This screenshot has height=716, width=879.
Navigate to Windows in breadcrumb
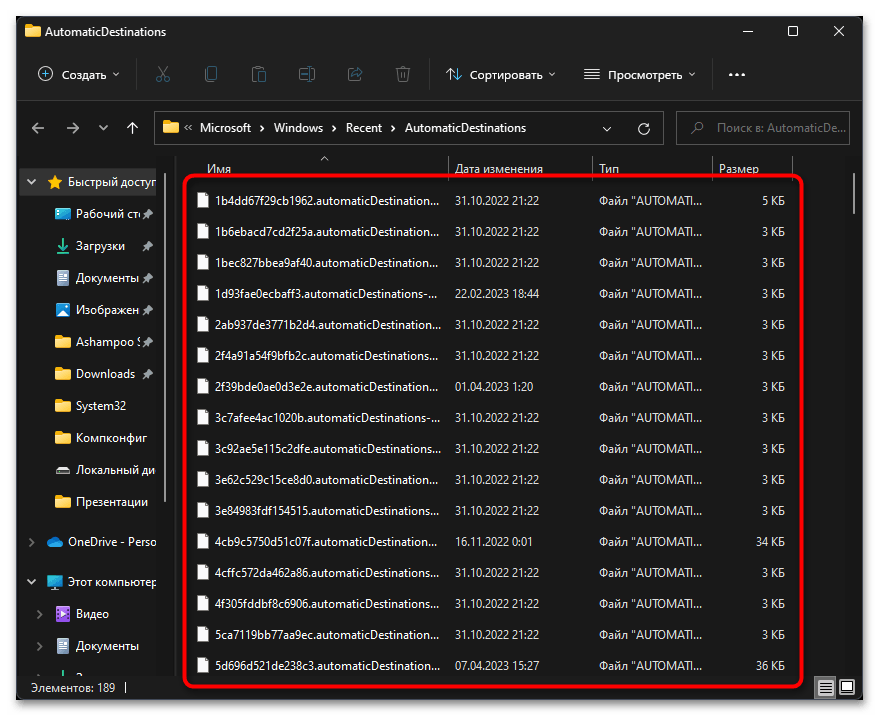click(x=298, y=128)
